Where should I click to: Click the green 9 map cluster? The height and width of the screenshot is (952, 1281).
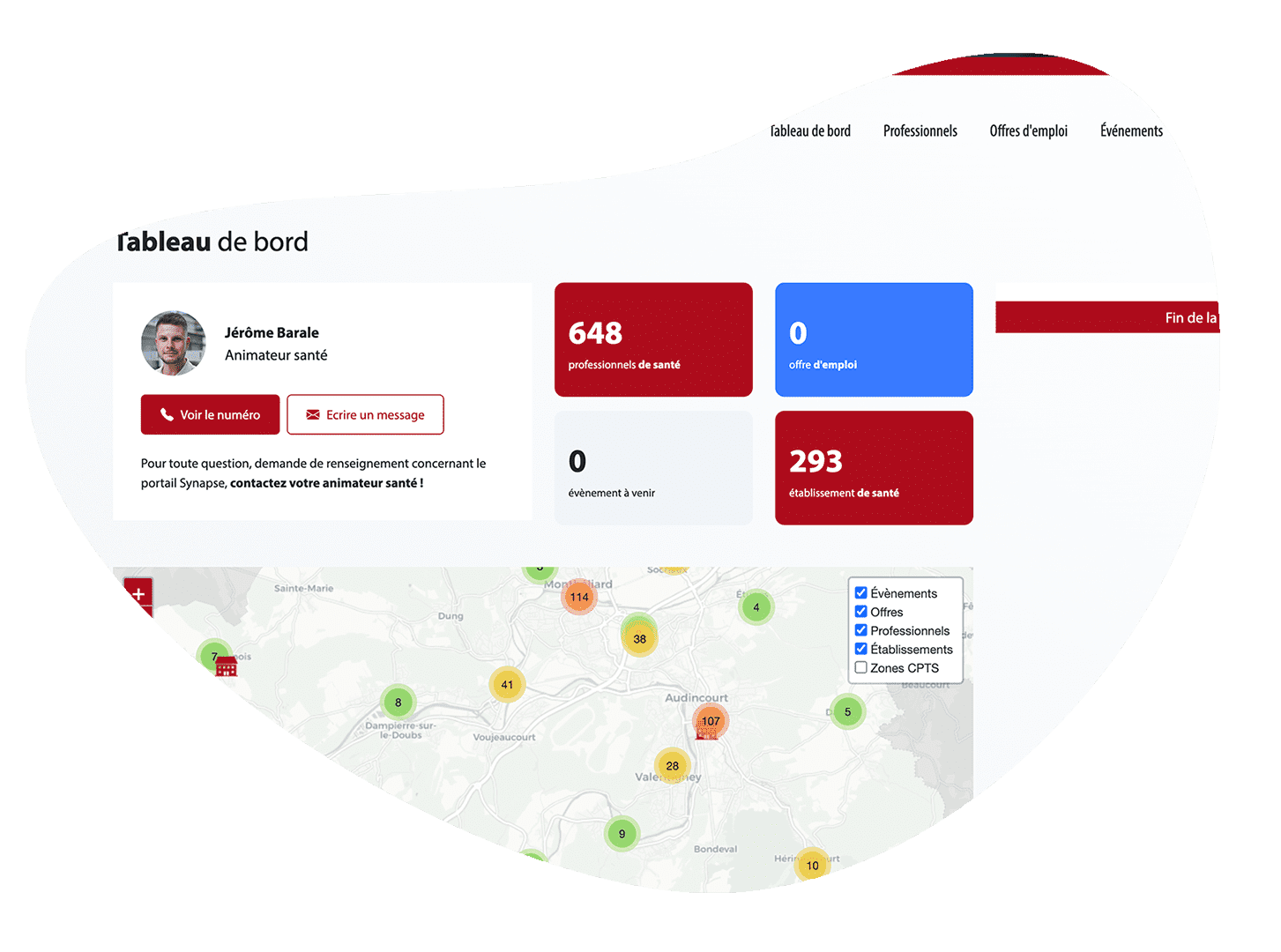pos(622,834)
